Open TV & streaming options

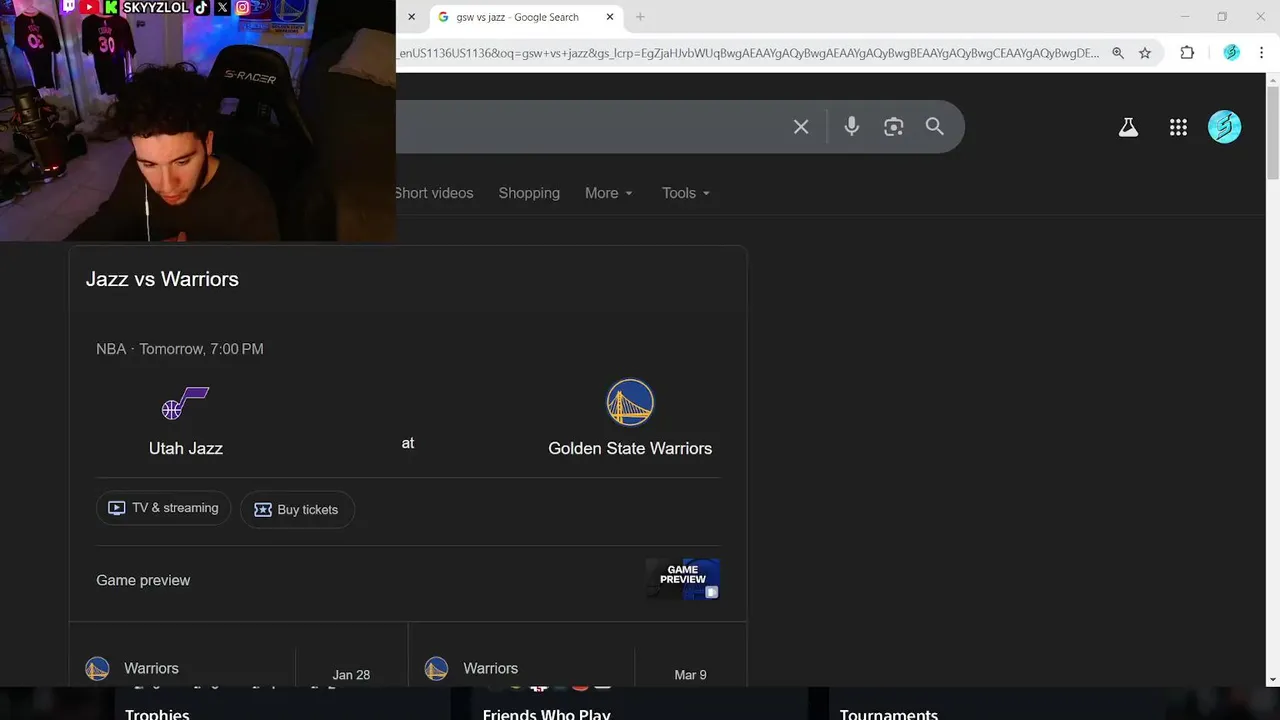pos(164,508)
